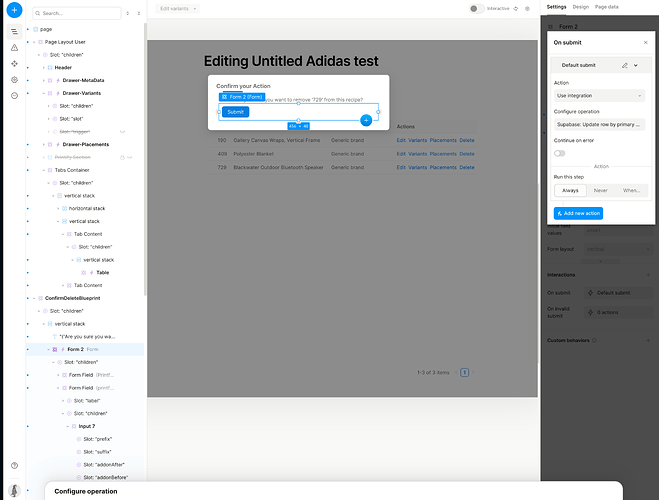Select Never for Run this step

600,191
